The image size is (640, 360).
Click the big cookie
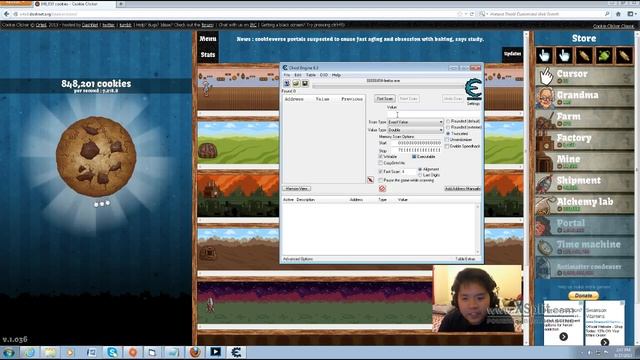click(96, 156)
